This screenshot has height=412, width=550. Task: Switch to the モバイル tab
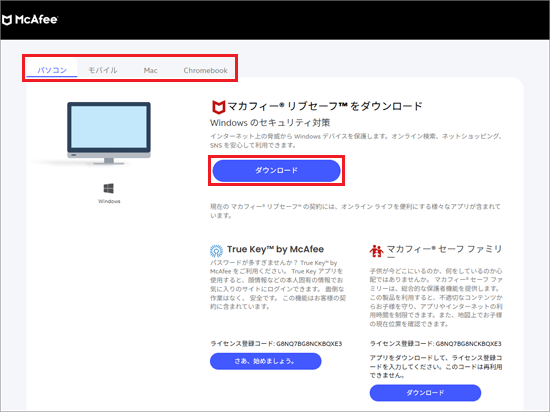coord(102,70)
